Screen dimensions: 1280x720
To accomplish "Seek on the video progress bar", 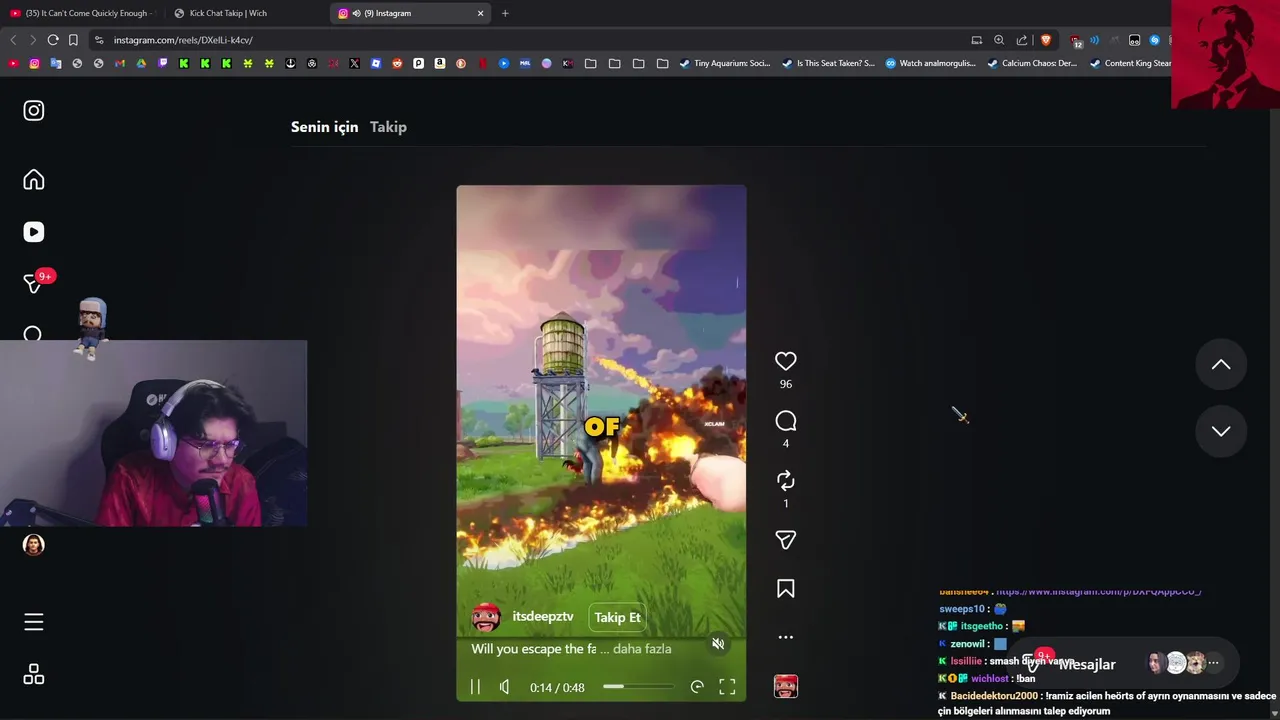I will tap(638, 687).
